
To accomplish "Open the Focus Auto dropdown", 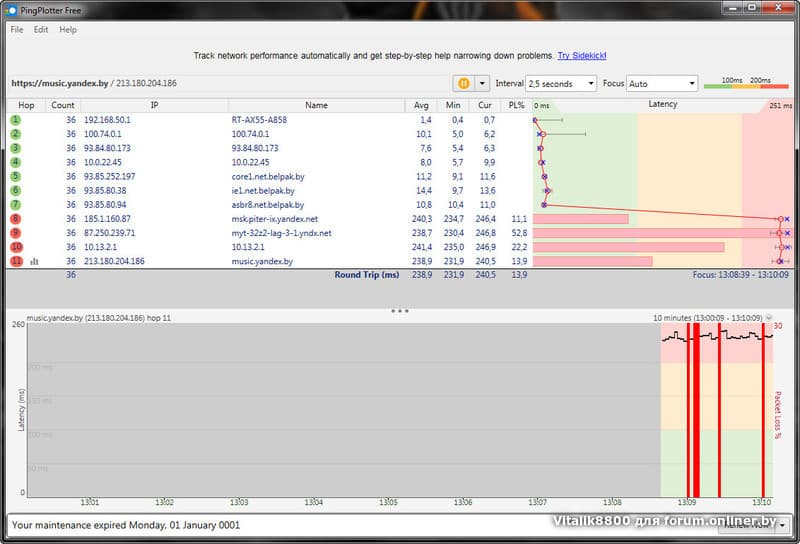I will tap(661, 84).
